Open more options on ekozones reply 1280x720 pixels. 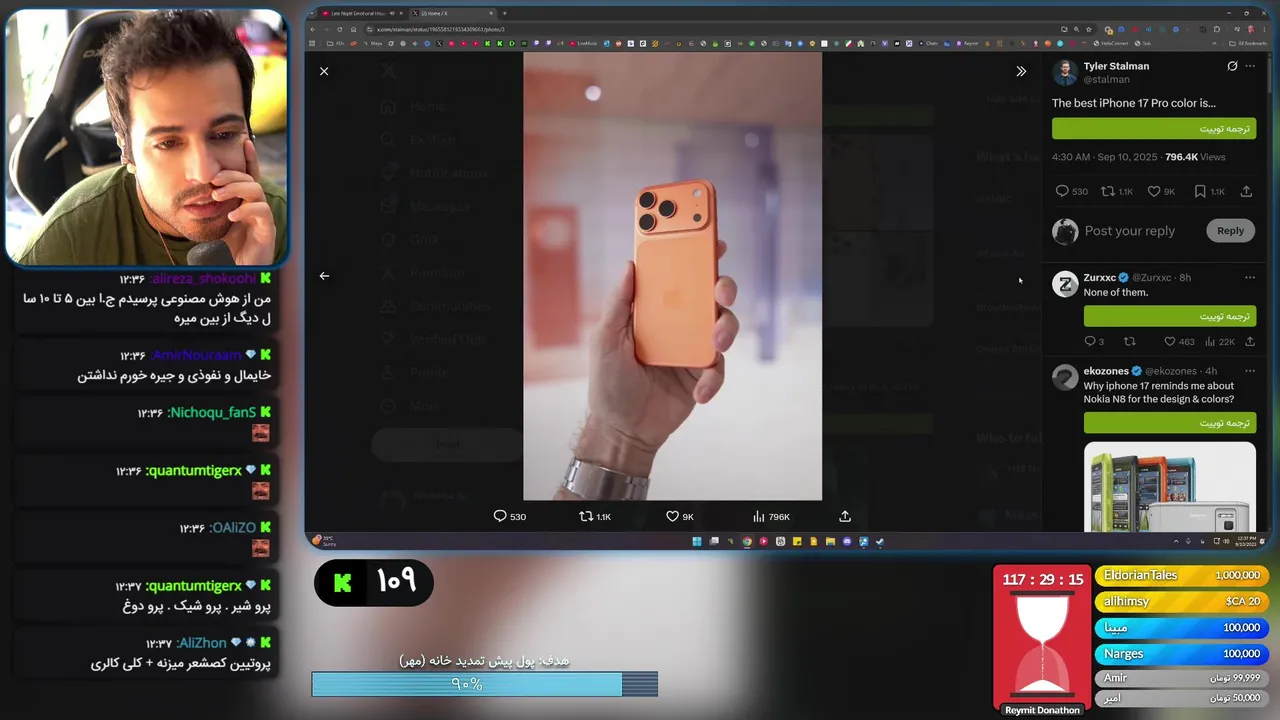[x=1250, y=371]
